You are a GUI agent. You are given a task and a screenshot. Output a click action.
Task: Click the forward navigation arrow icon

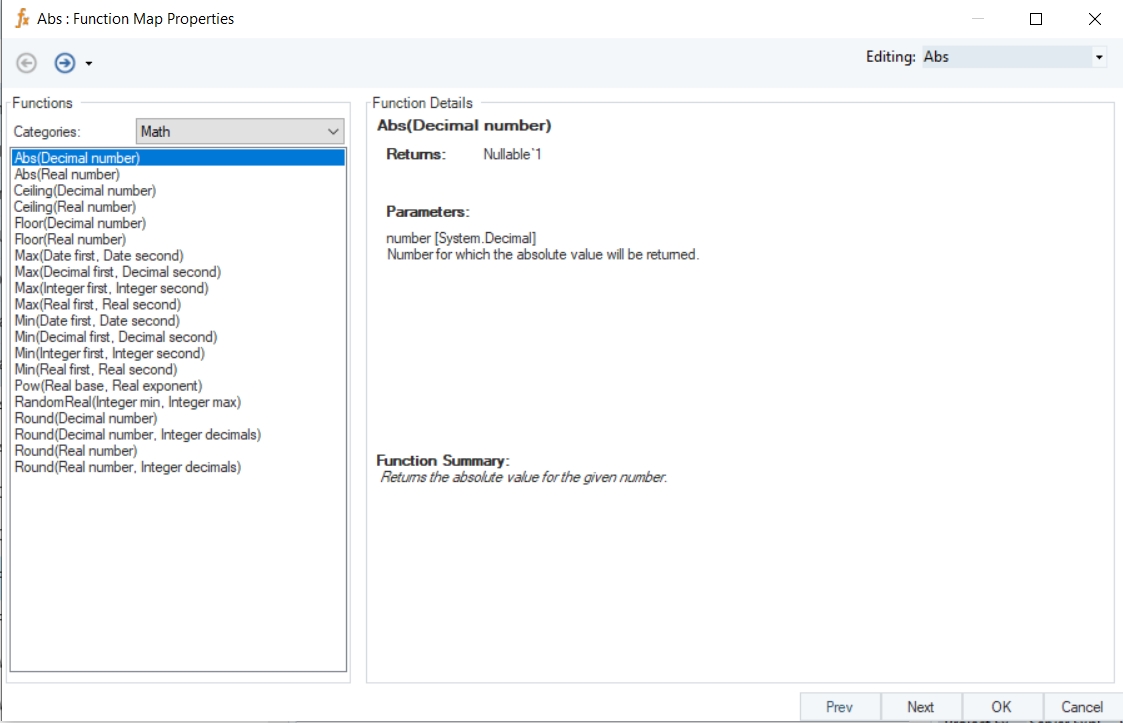pyautogui.click(x=65, y=63)
